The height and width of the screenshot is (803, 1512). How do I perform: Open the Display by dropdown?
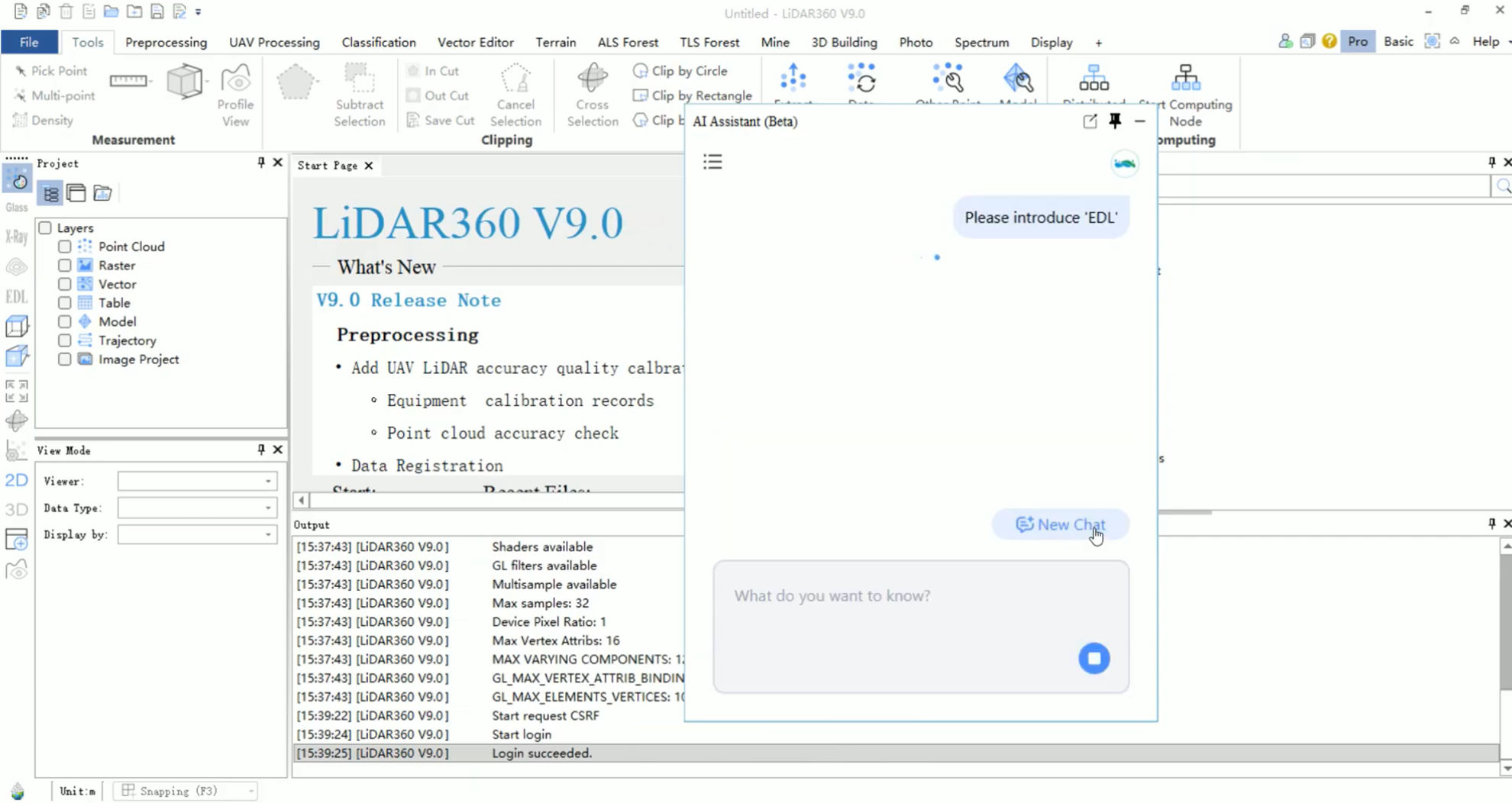coord(197,534)
